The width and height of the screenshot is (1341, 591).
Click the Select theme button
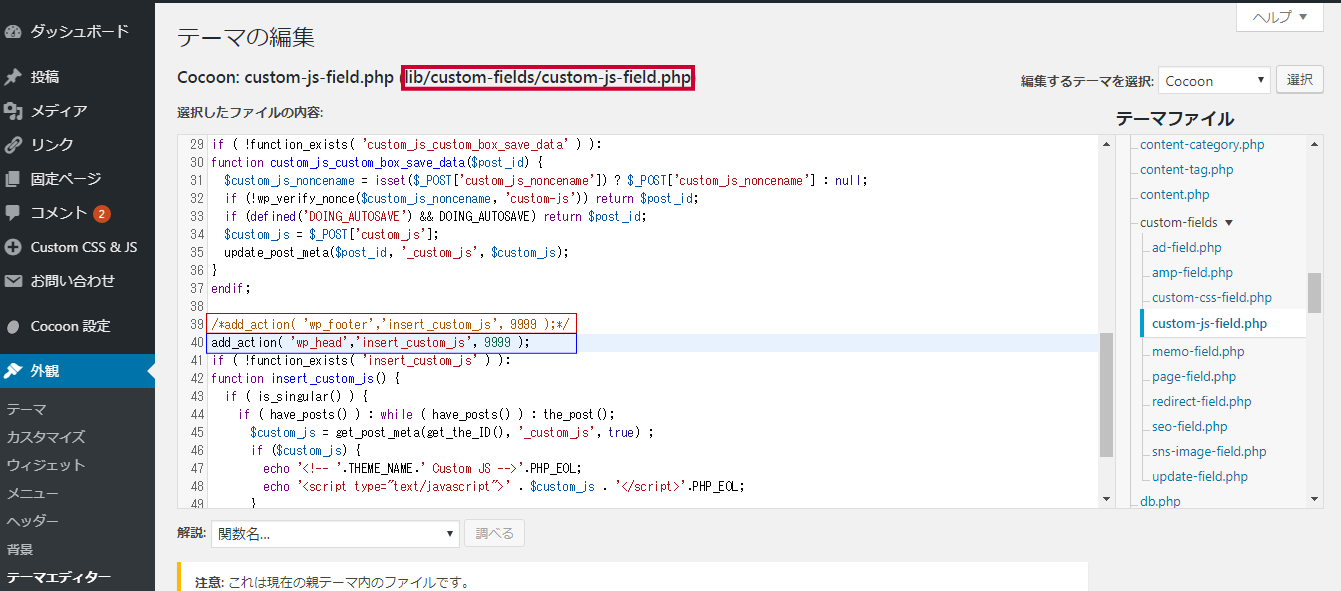pos(1299,80)
